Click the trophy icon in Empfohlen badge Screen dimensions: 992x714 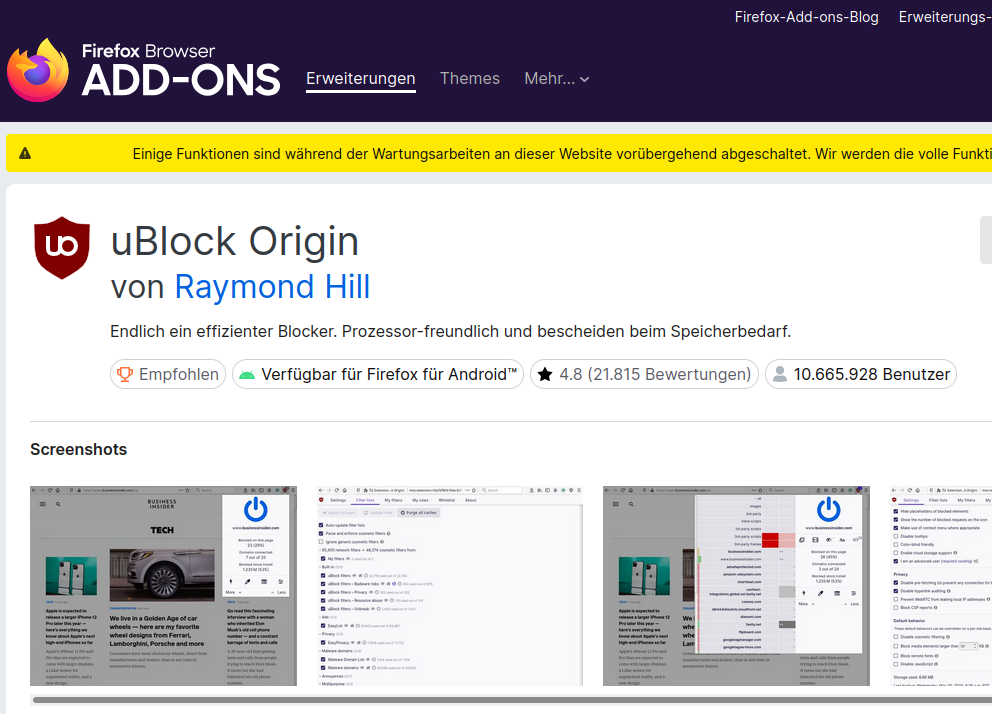125,374
